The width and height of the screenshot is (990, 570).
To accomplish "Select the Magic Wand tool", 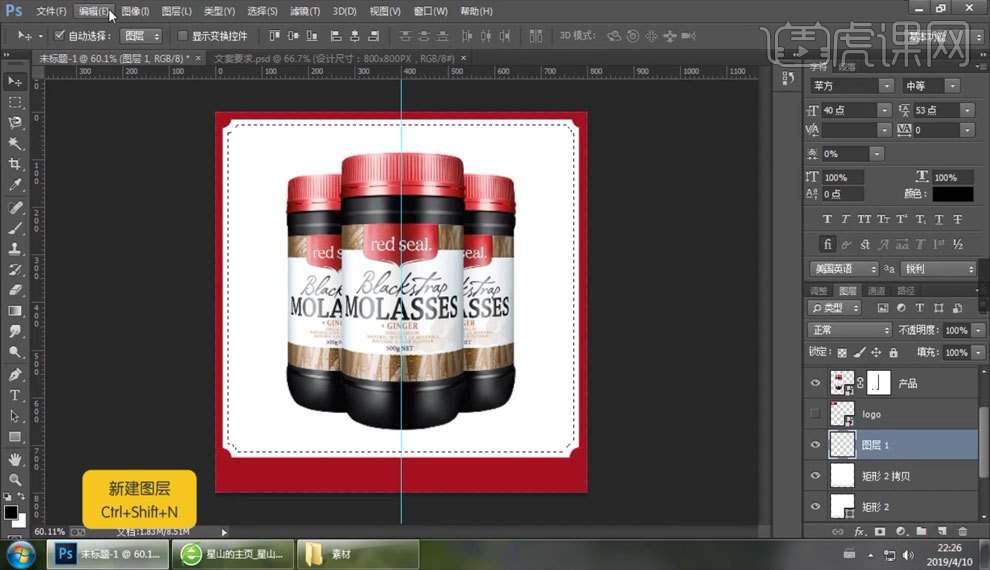I will click(x=15, y=143).
